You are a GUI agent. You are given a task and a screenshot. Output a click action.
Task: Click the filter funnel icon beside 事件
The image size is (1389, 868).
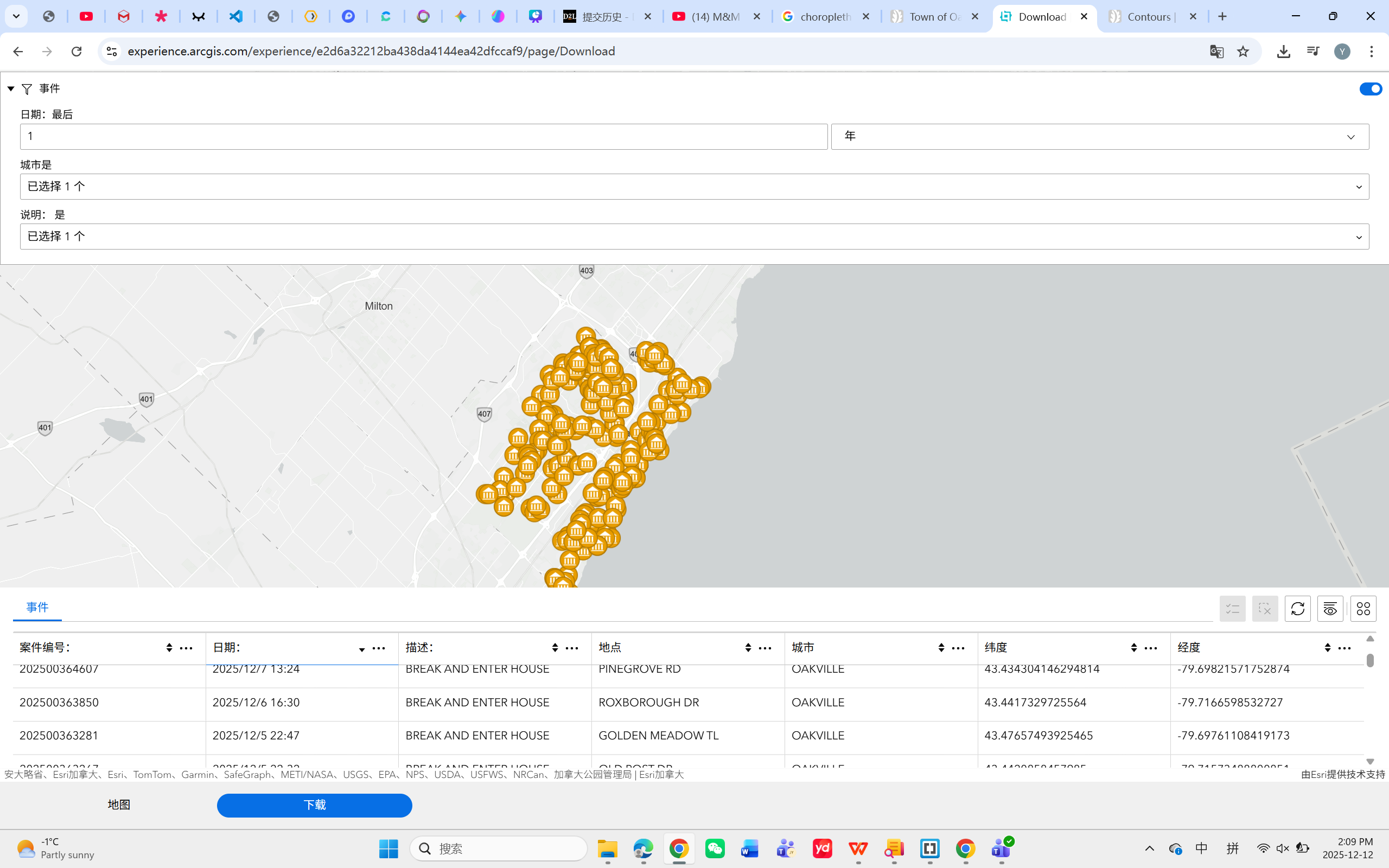(x=27, y=89)
